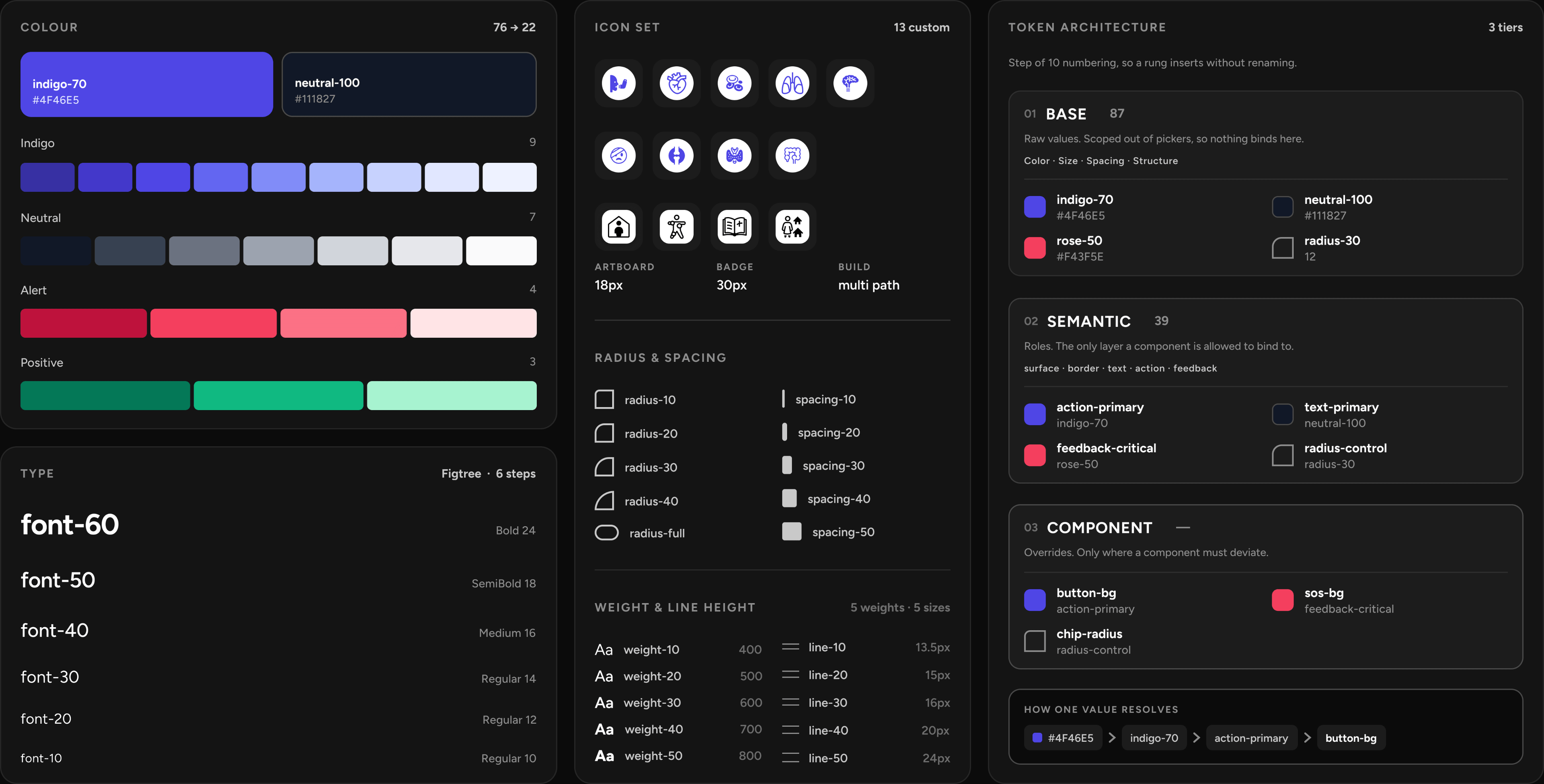Select the action-primary swatch in the SEMANTIC tier
Viewport: 1544px width, 784px height.
pyautogui.click(x=1035, y=414)
